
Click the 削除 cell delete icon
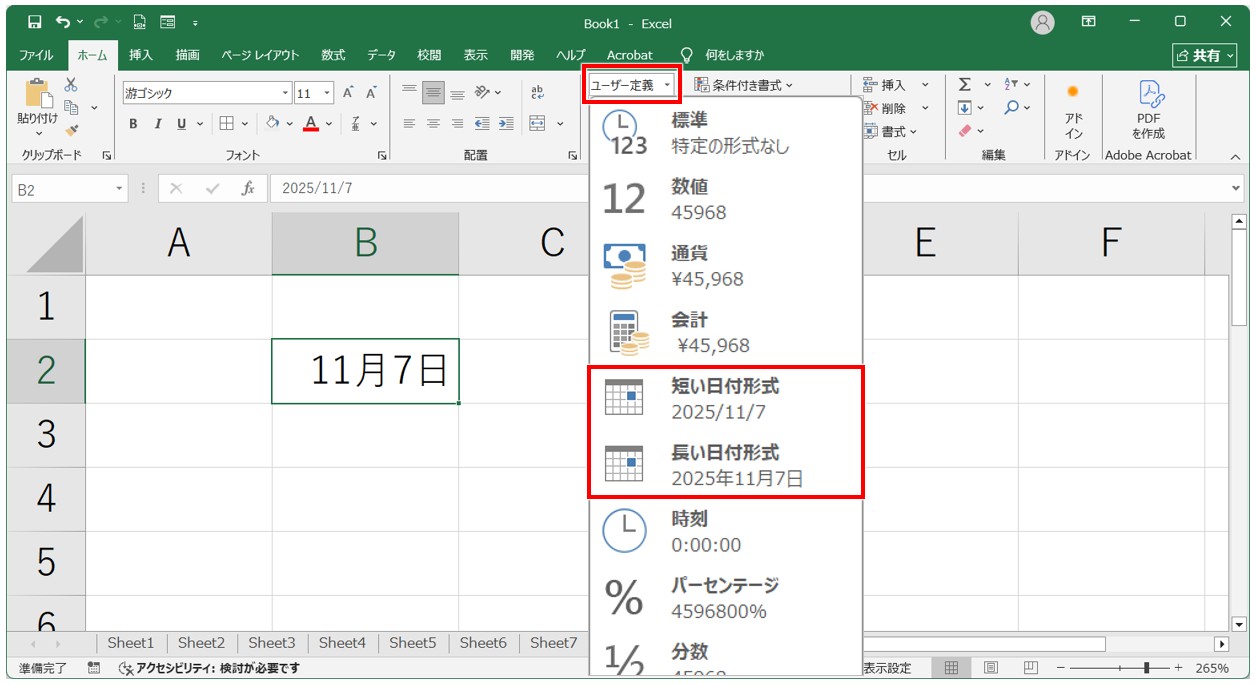pyautogui.click(x=868, y=107)
